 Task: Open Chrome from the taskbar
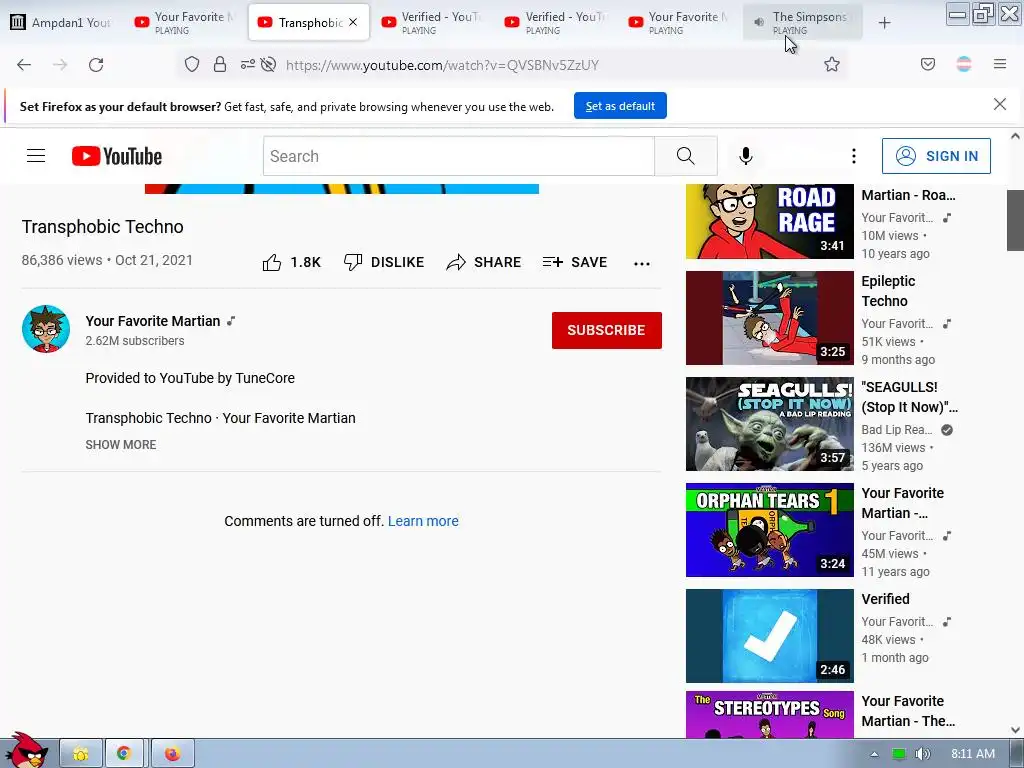click(x=124, y=754)
